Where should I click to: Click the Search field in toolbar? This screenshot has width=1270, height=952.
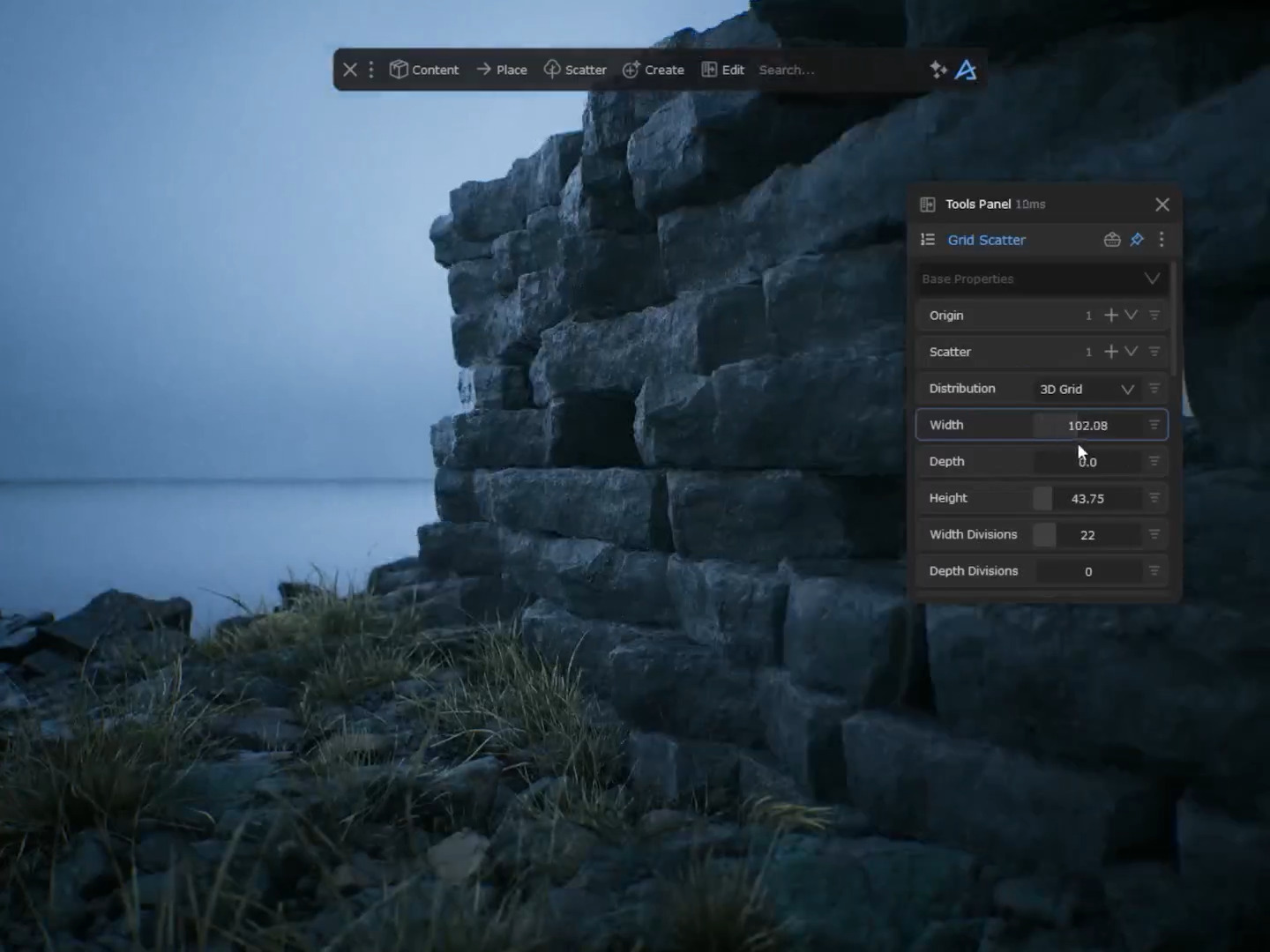[x=829, y=70]
